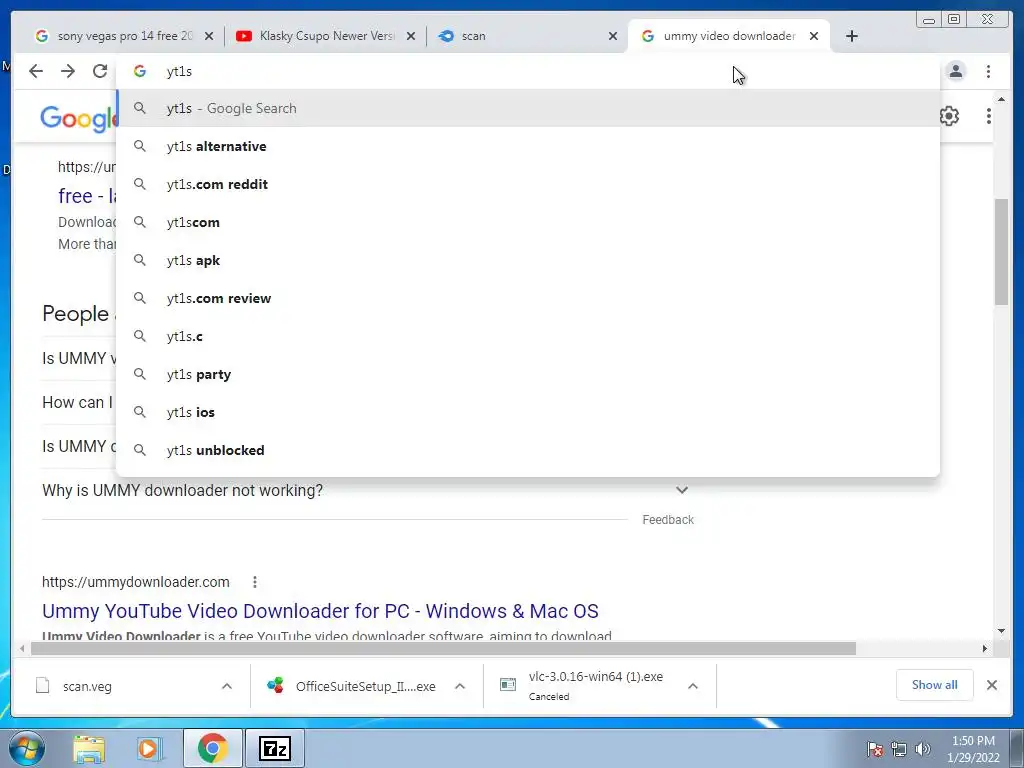
Task: Switch to sony vegas pro 14 tab
Action: [124, 36]
